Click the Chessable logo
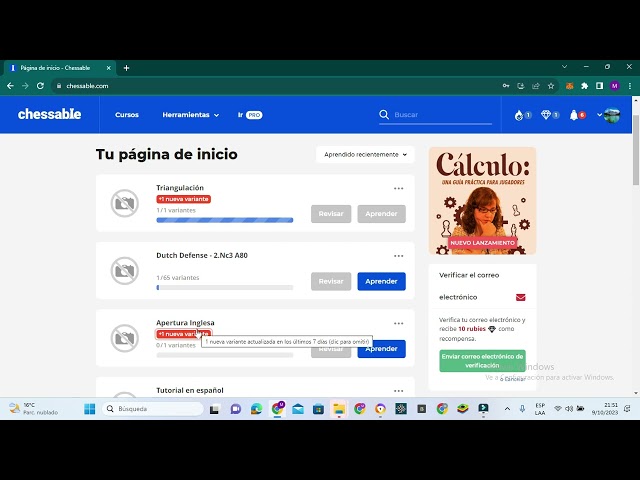This screenshot has height=480, width=640. [49, 114]
